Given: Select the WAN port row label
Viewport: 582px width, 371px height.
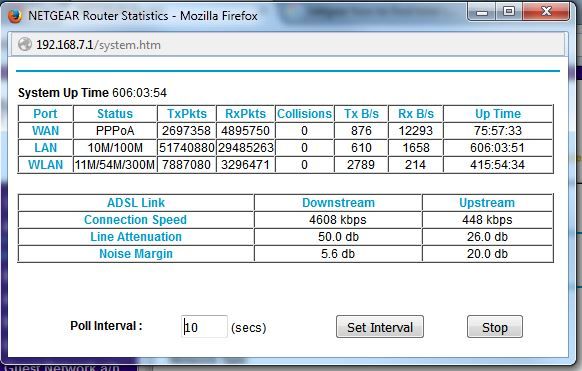Looking at the screenshot, I should point(45,131).
